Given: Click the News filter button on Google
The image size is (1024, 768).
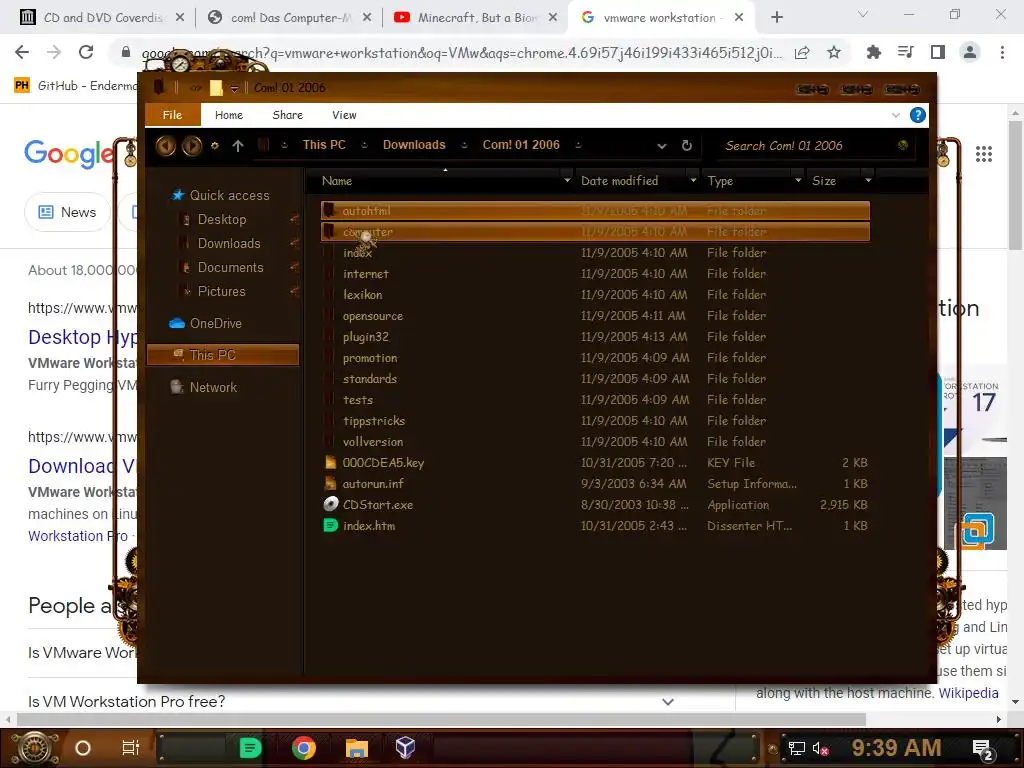Looking at the screenshot, I should pos(68,212).
